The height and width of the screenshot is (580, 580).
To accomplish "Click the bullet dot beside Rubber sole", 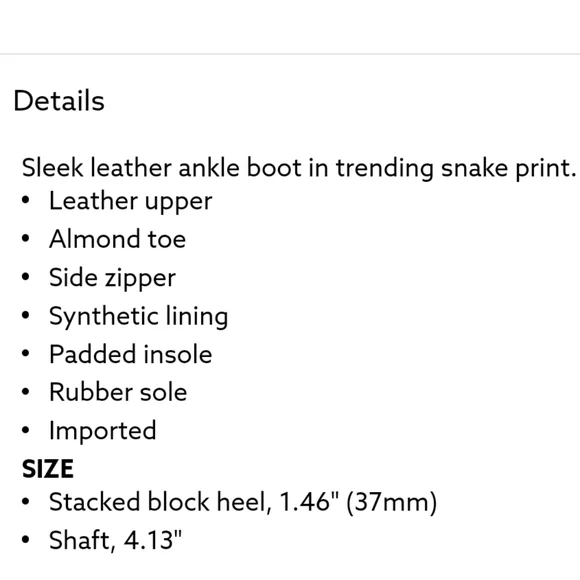I will 26,392.
